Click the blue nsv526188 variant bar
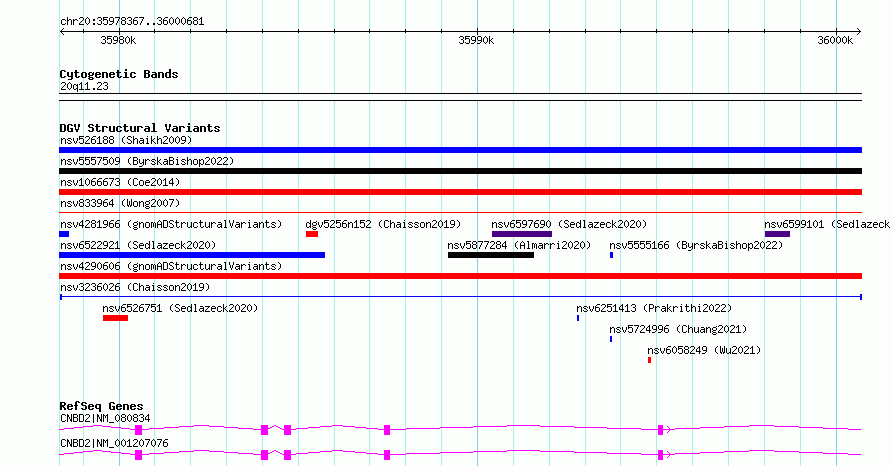Image resolution: width=890 pixels, height=466 pixels. (460, 150)
